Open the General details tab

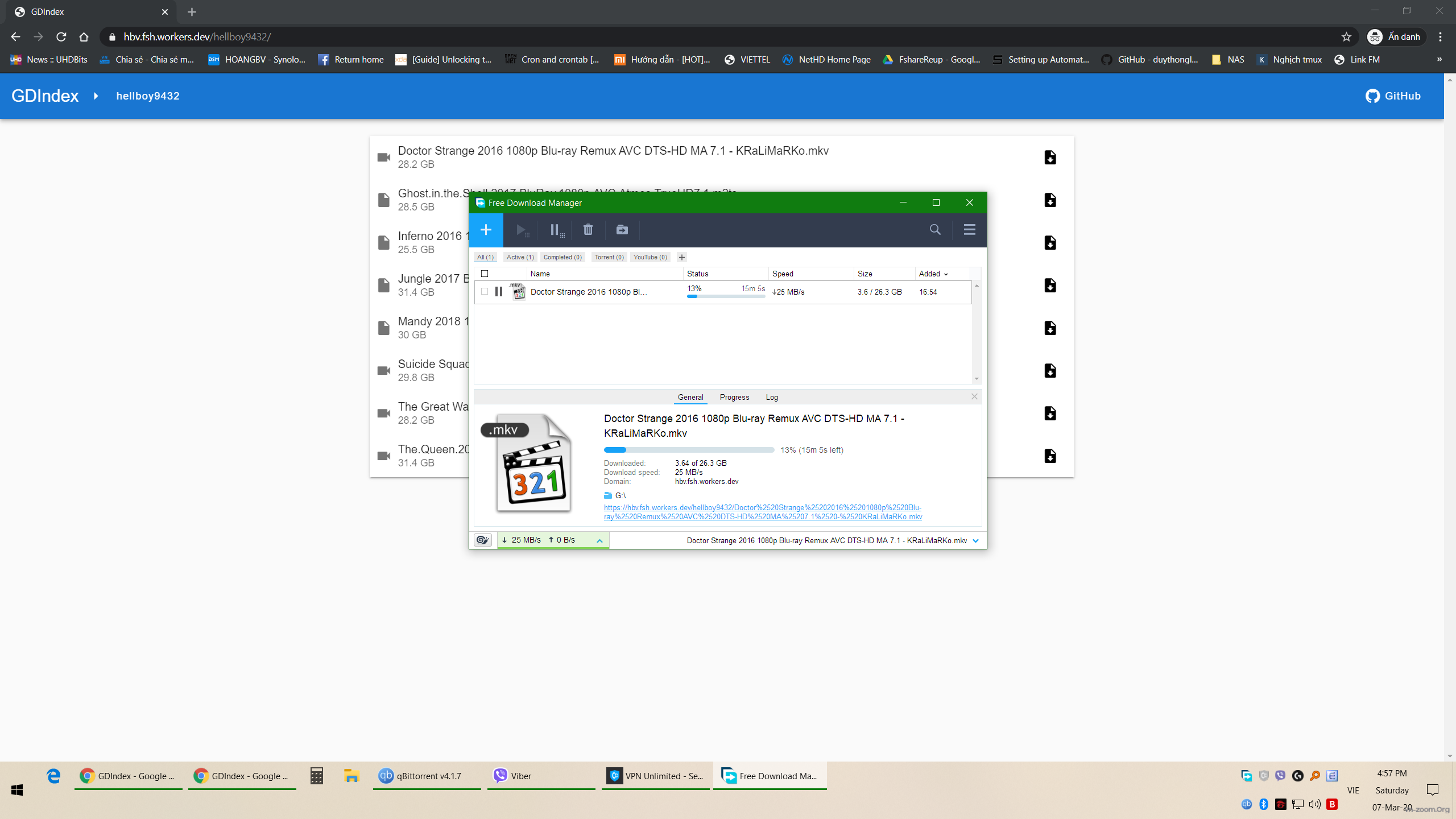click(690, 397)
